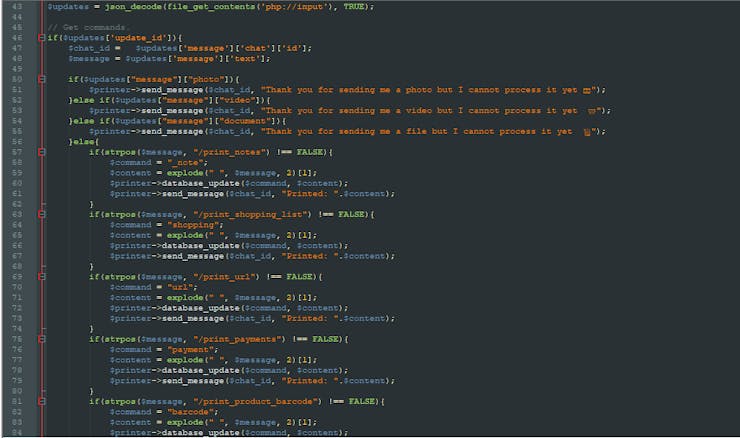740x438 pixels.
Task: Click the $command = "_note" line
Action: pos(159,162)
